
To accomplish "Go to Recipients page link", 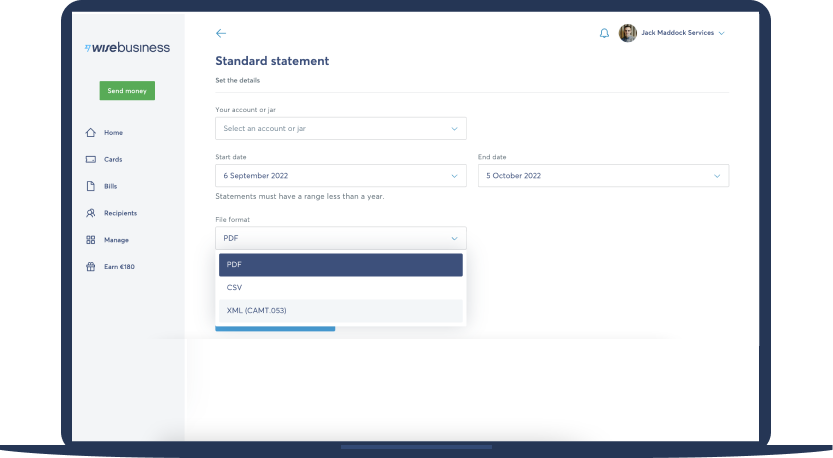I will [x=120, y=213].
